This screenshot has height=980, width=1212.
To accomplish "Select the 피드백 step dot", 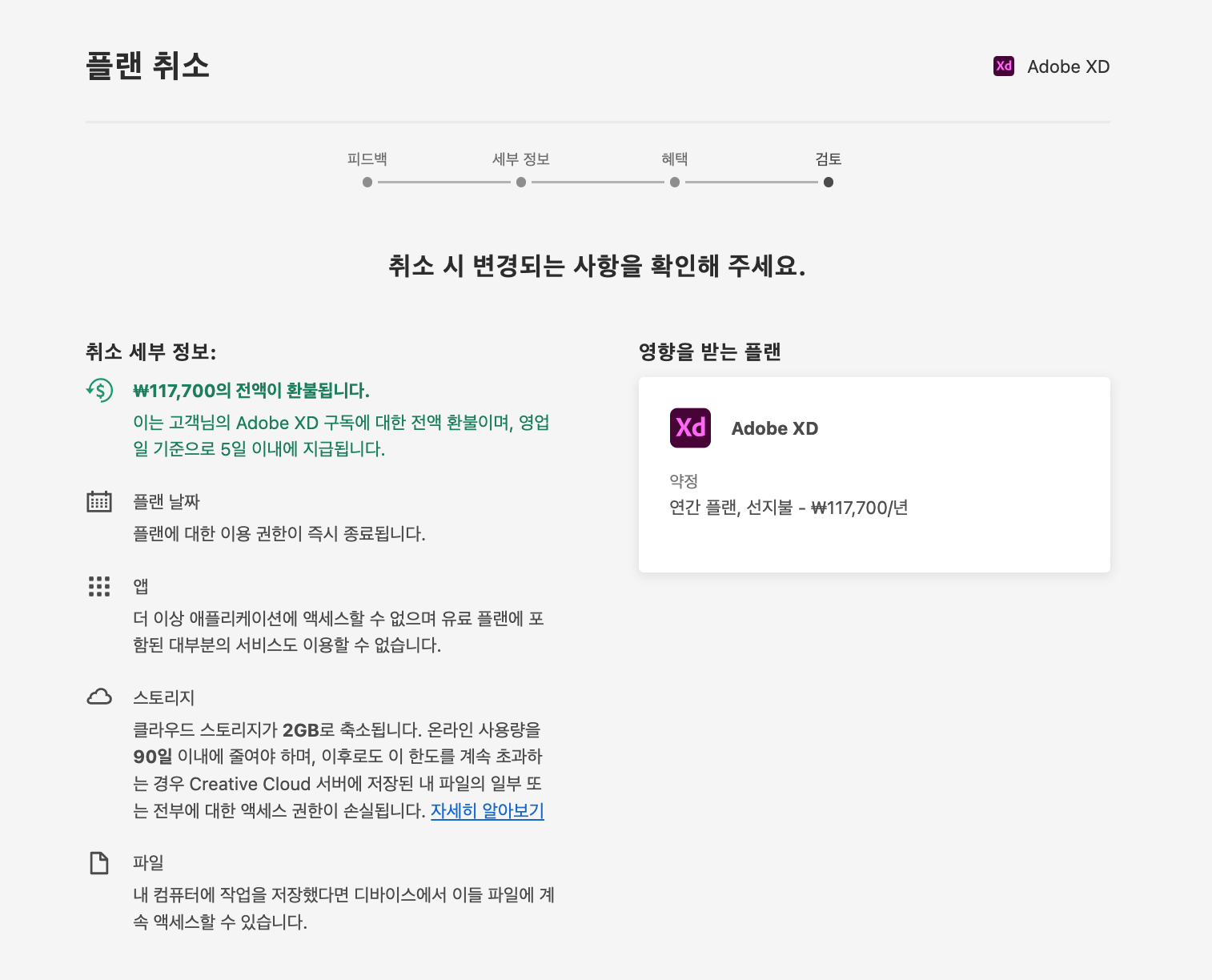I will (367, 182).
